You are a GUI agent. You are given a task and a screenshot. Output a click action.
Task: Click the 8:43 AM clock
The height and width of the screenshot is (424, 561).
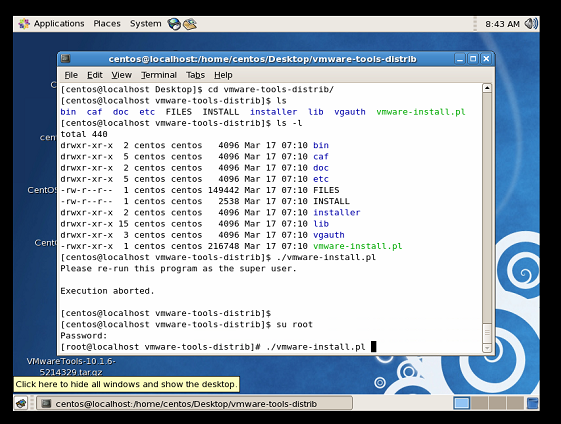coord(502,24)
